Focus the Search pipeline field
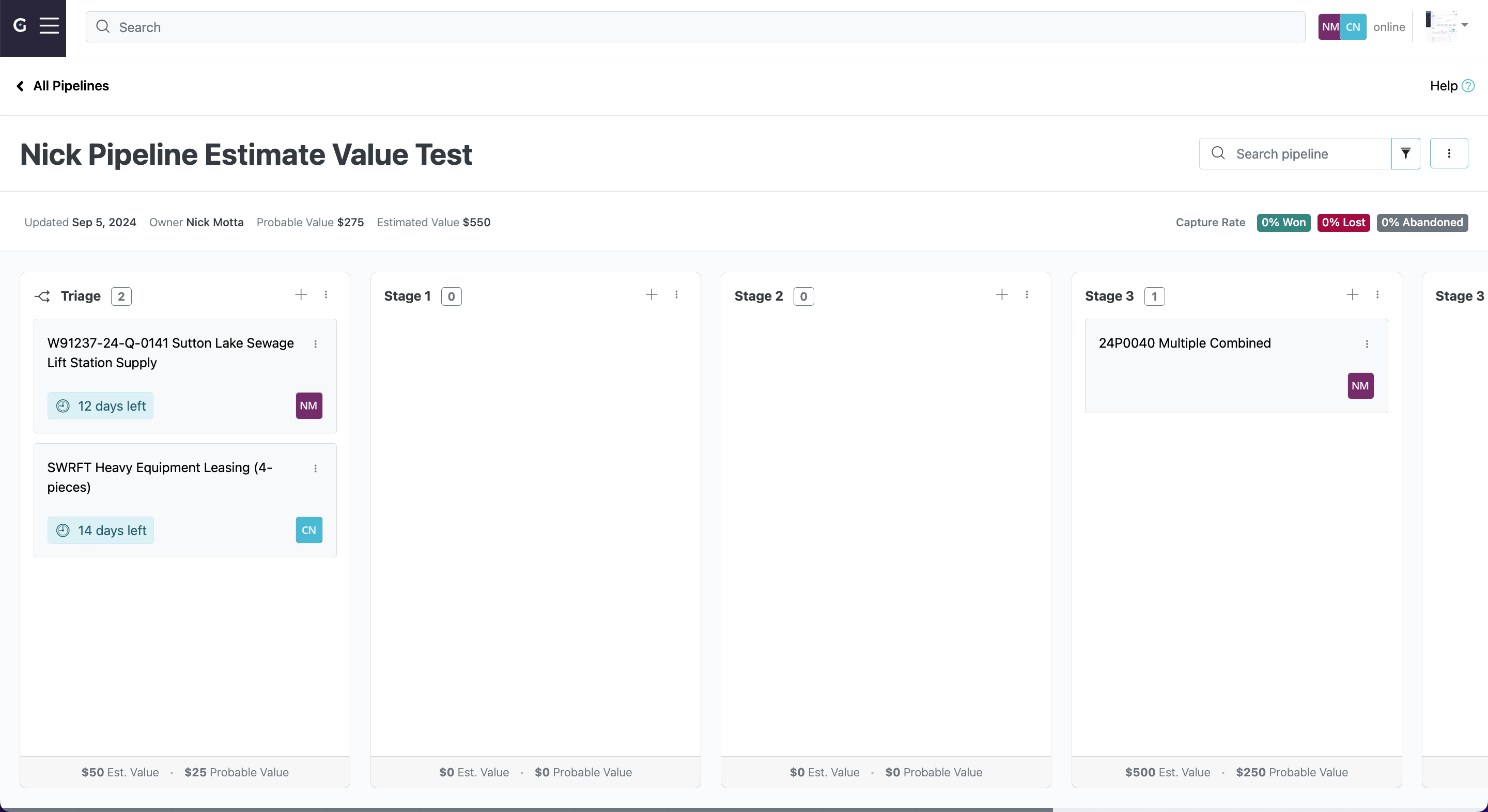This screenshot has width=1488, height=812. pyautogui.click(x=1295, y=153)
